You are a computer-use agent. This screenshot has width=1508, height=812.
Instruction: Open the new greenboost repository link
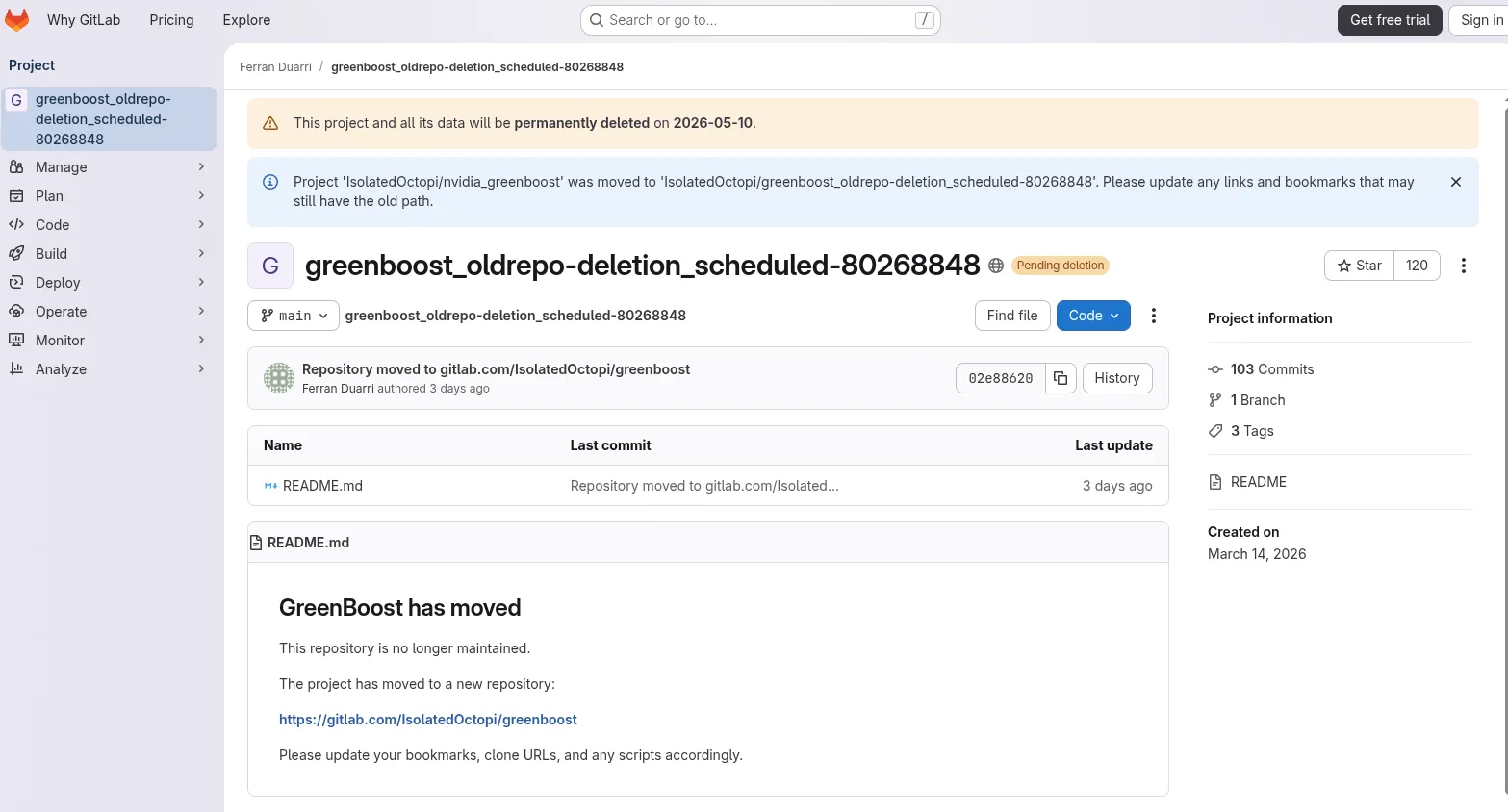(427, 720)
